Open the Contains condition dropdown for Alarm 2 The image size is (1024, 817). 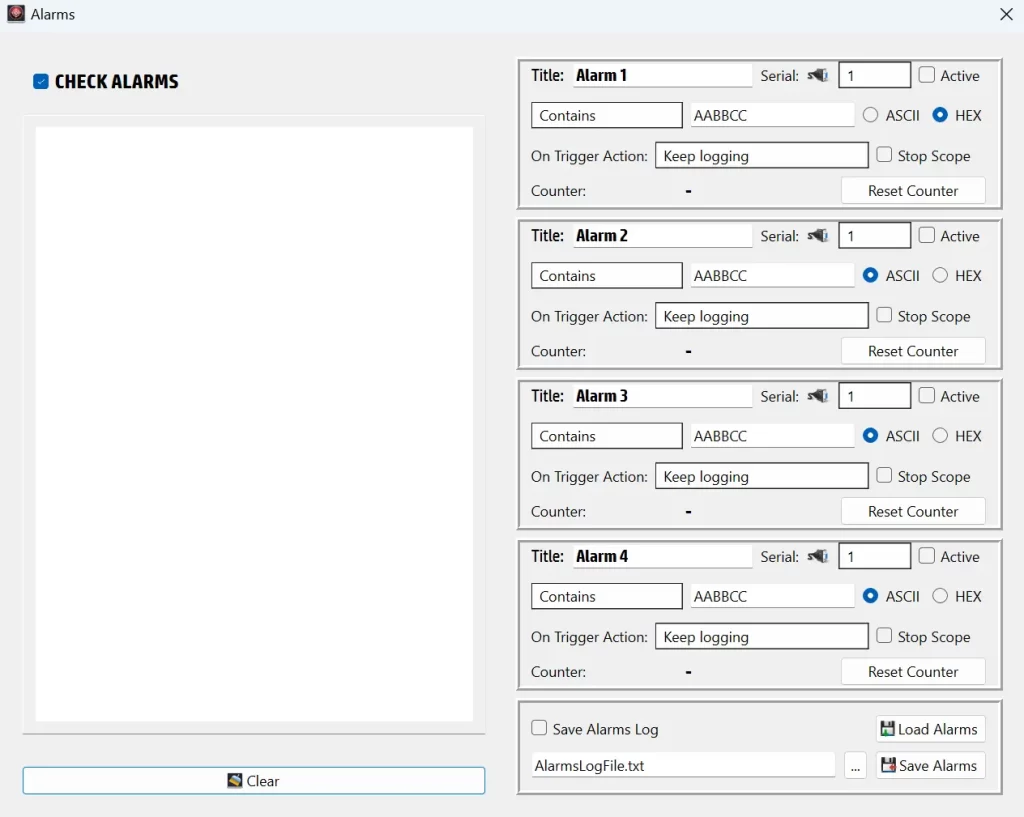607,276
